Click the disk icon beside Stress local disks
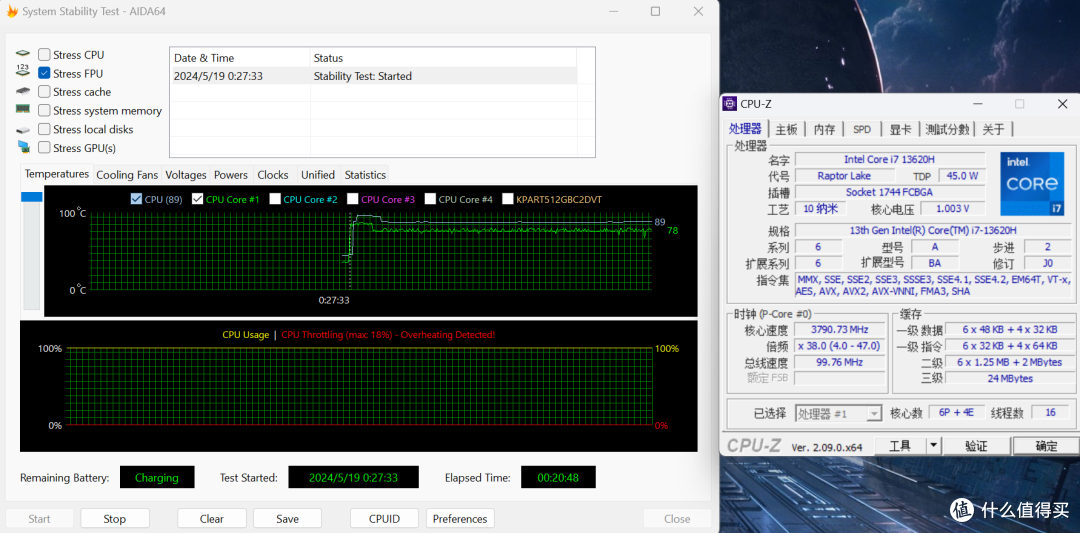 tap(23, 129)
